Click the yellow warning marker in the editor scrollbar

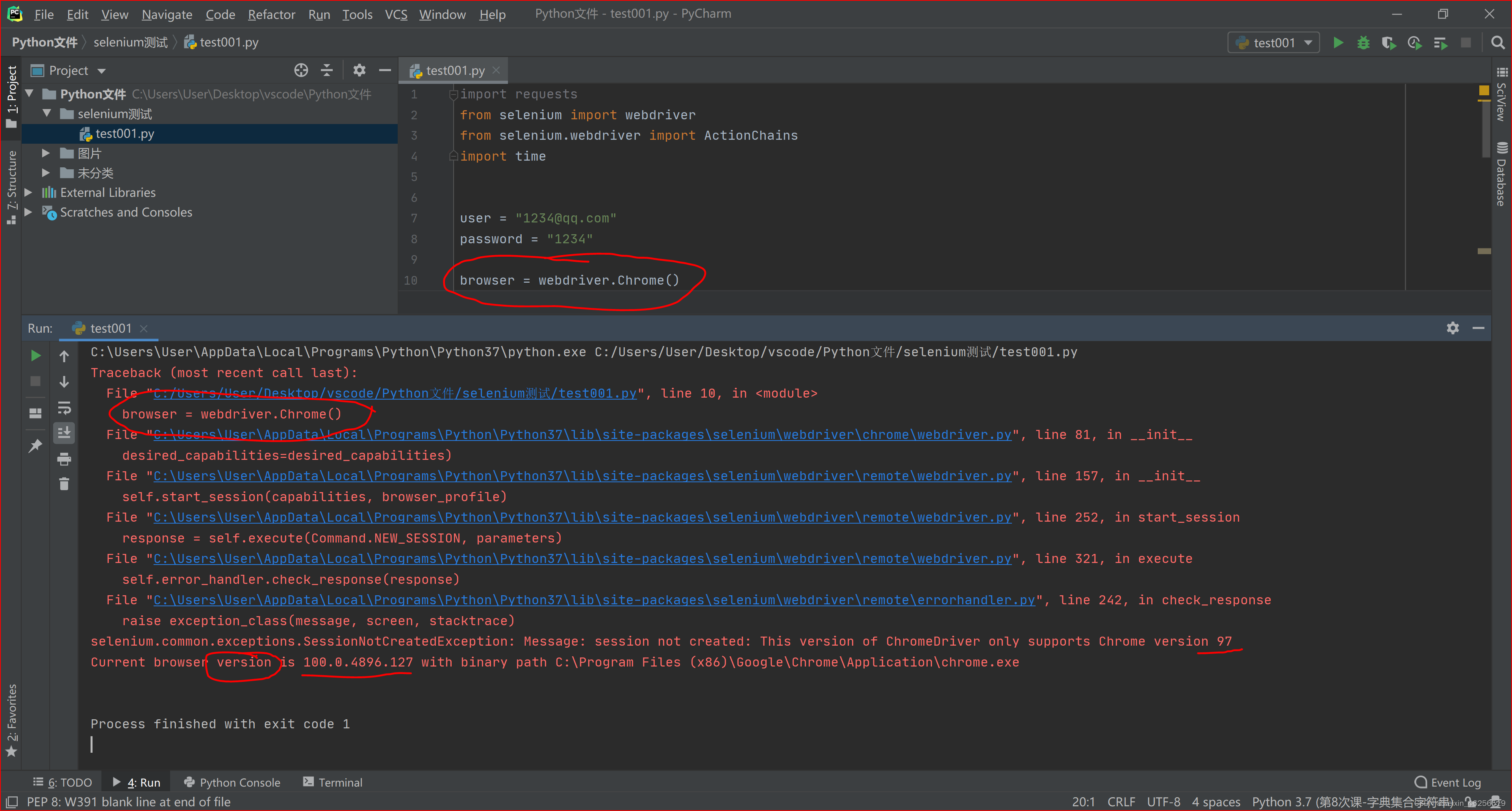point(1484,91)
